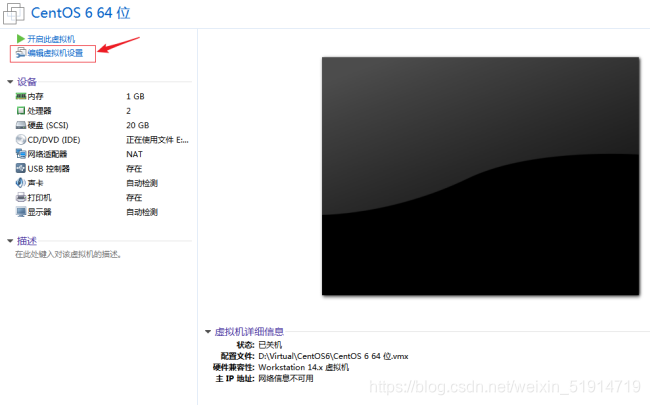Click the 正在使用文件 E:... value
Image resolution: width=650 pixels, height=405 pixels.
(157, 140)
